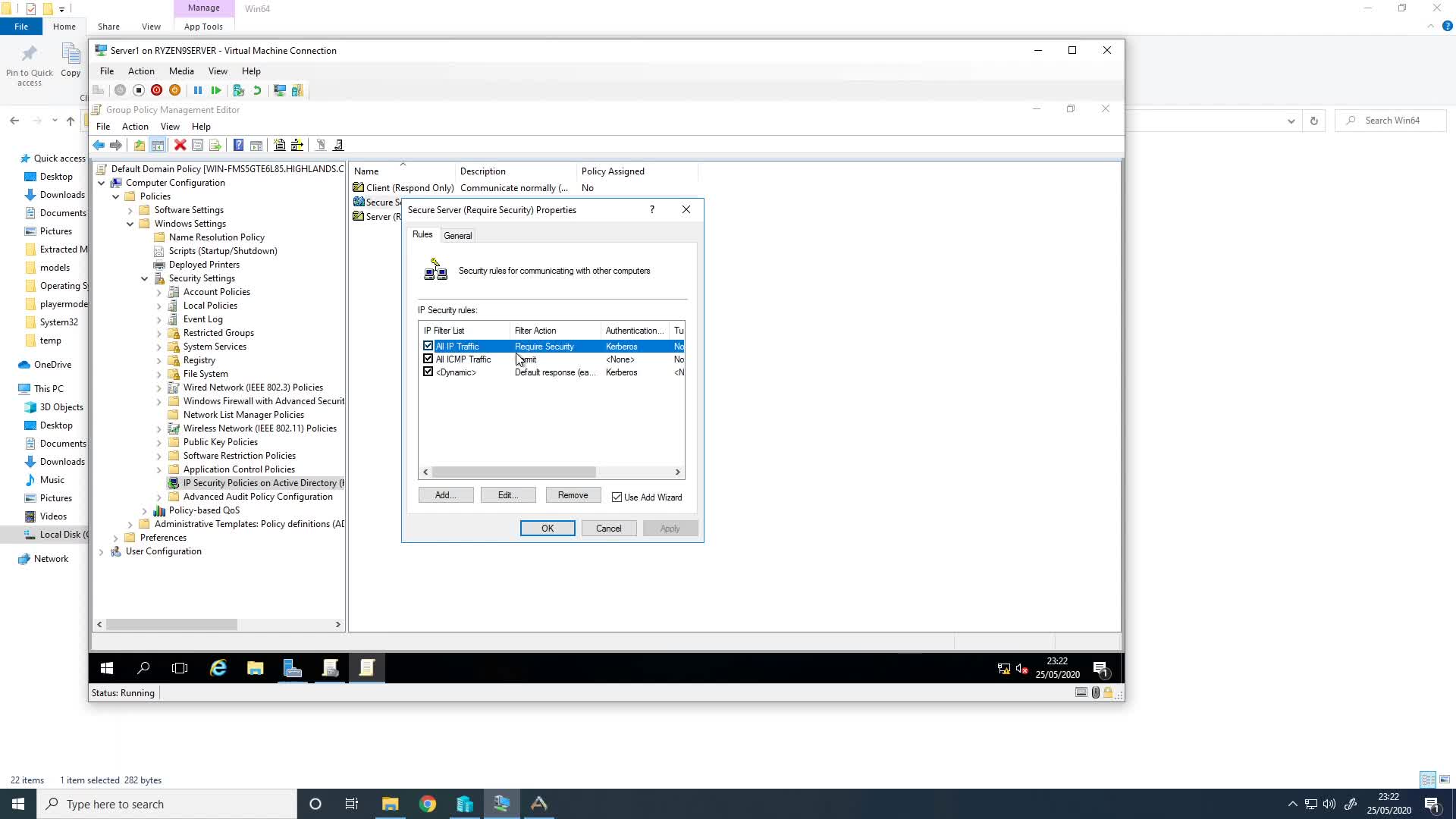1456x819 pixels.
Task: Click the Edit... button
Action: [x=508, y=495]
